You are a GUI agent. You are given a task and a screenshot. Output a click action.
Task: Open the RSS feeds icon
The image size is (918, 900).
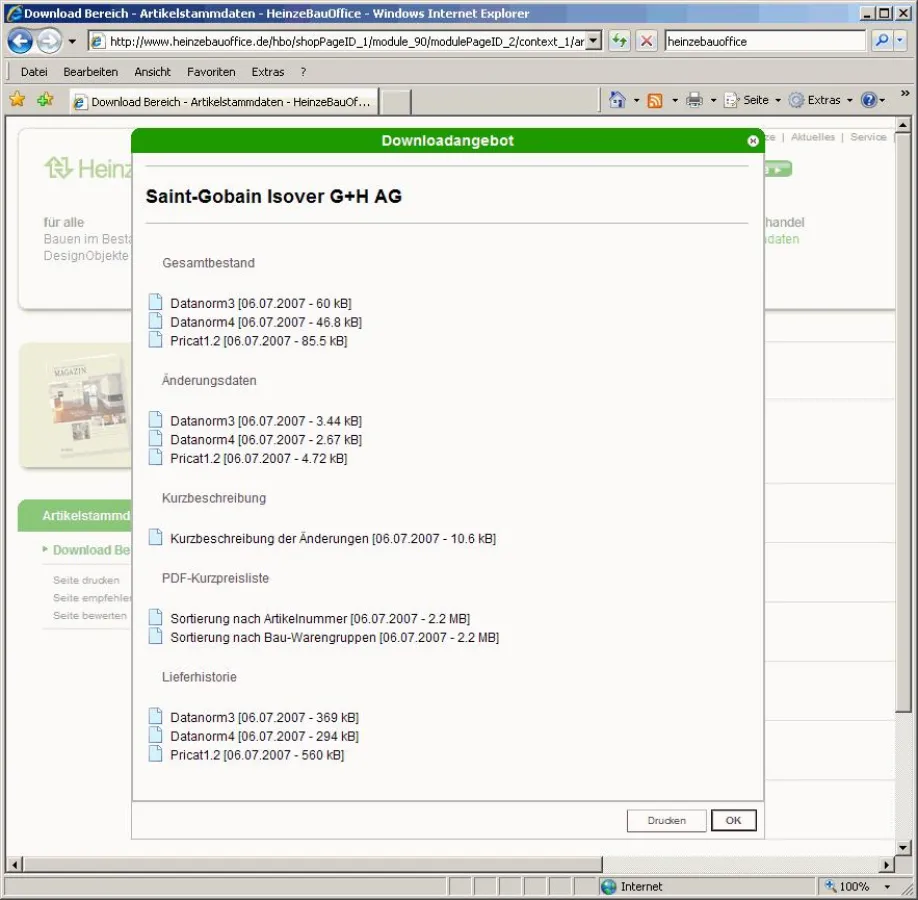657,100
